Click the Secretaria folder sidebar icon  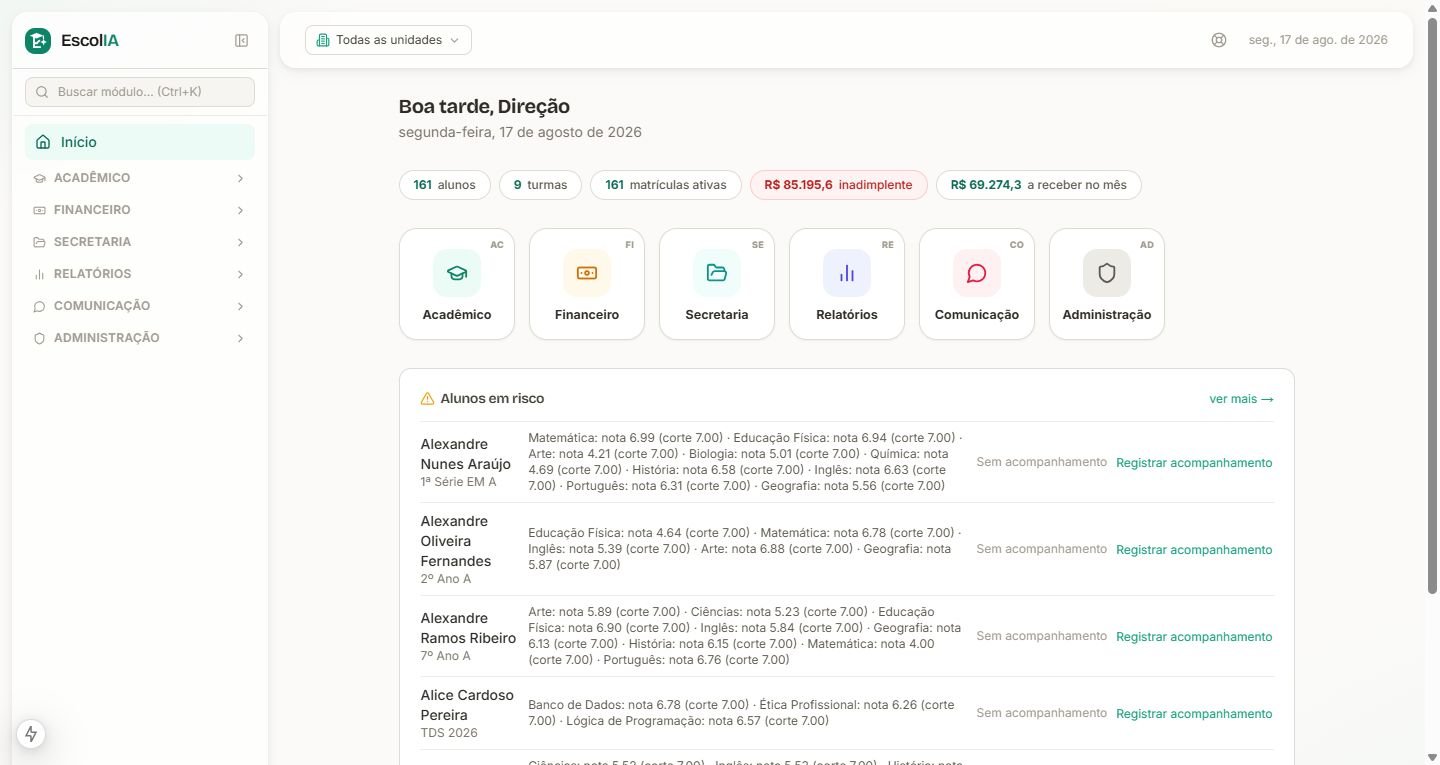[40, 242]
